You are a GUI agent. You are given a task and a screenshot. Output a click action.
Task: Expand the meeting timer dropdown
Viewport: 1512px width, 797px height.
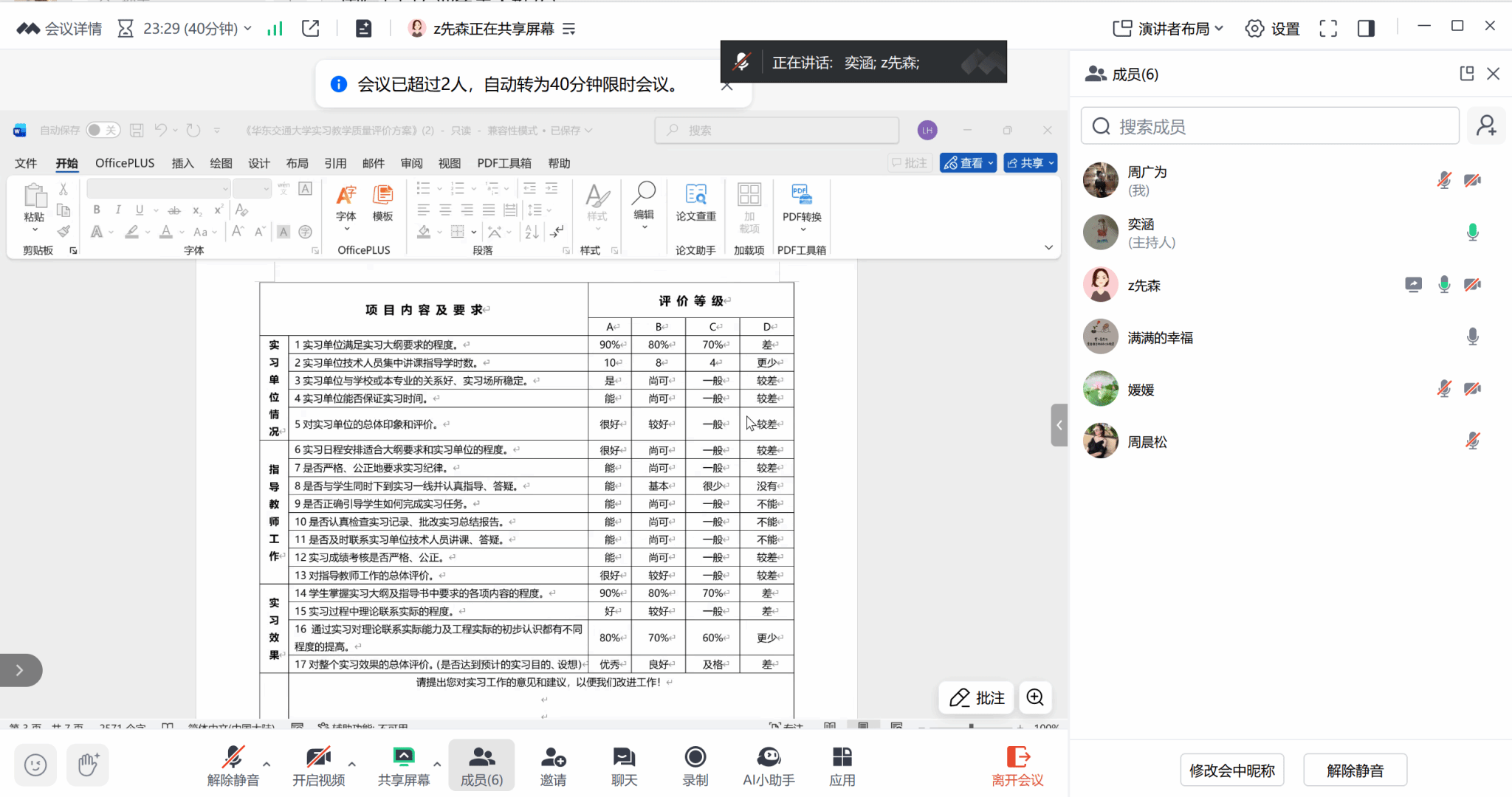[x=247, y=28]
